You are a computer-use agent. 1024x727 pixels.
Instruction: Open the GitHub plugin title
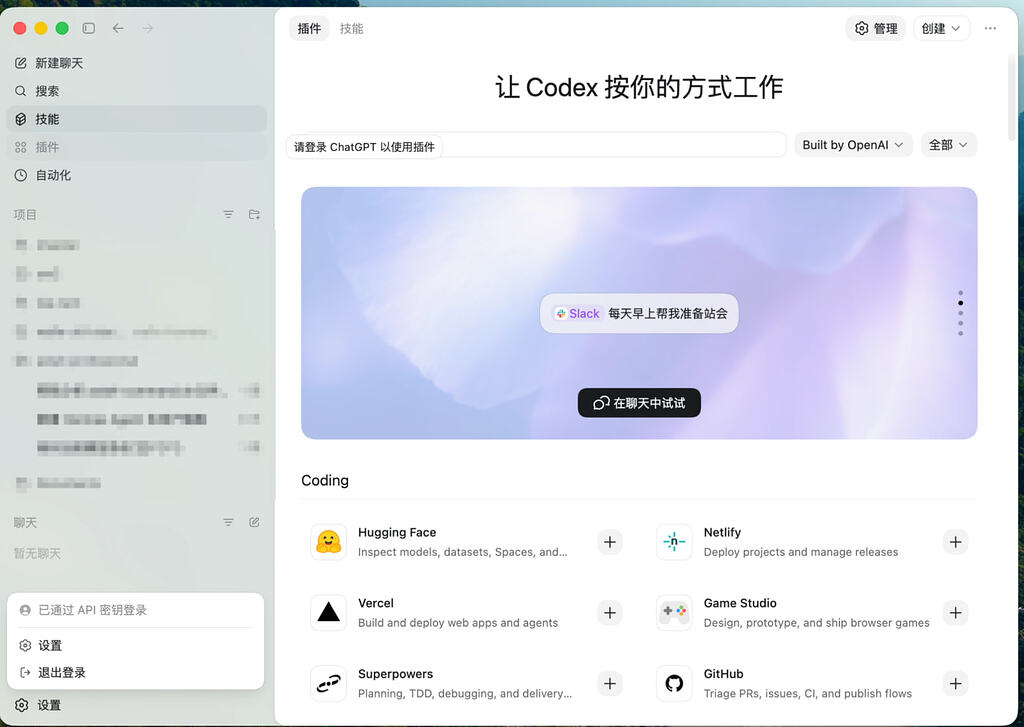[x=723, y=673]
